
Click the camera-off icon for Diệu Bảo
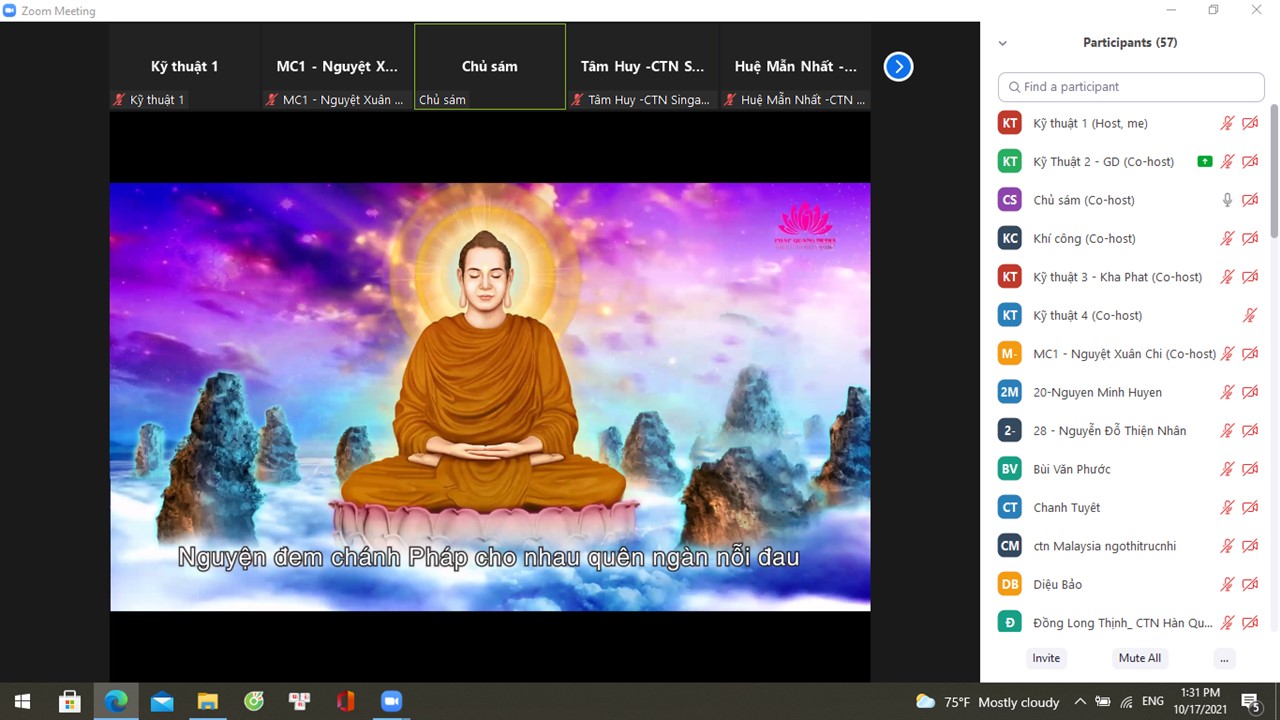[1250, 584]
